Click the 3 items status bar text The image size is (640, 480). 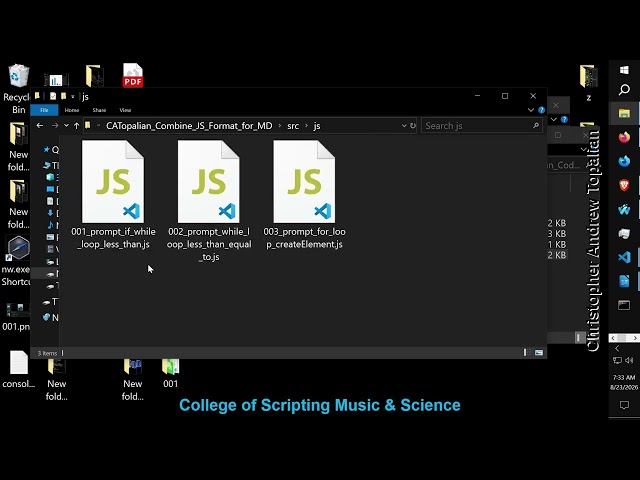coord(47,353)
